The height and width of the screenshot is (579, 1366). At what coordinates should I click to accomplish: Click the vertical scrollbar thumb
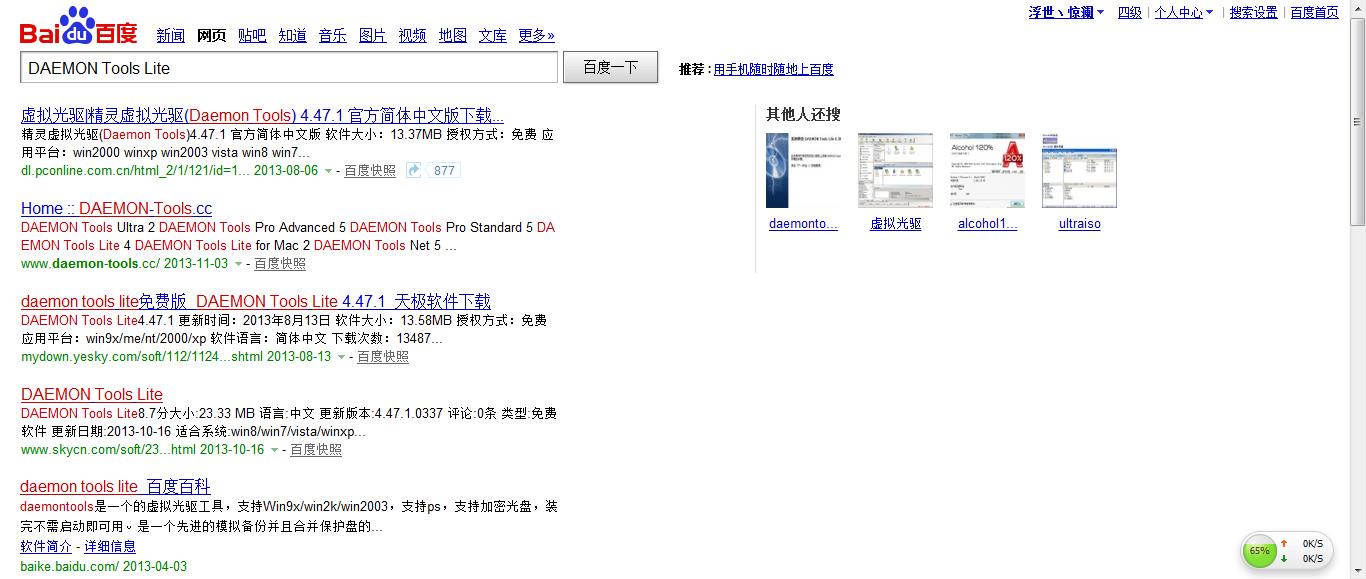1357,122
